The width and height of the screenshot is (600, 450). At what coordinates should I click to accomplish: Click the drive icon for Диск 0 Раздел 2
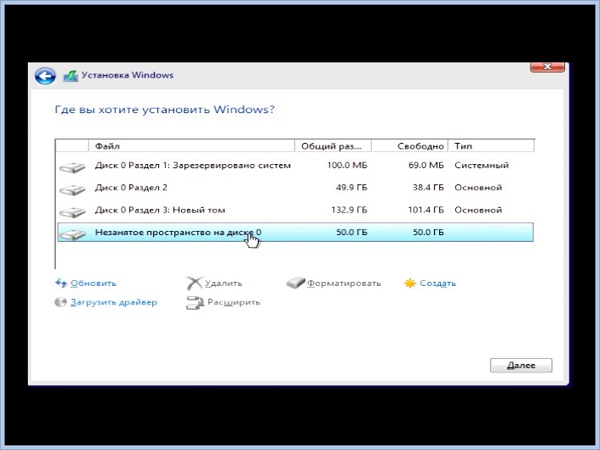point(72,189)
